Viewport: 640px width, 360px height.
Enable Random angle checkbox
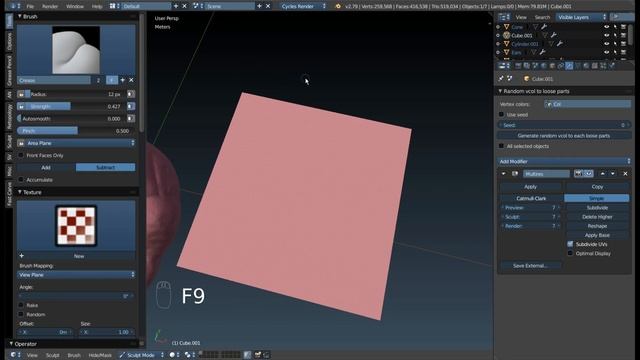point(21,314)
